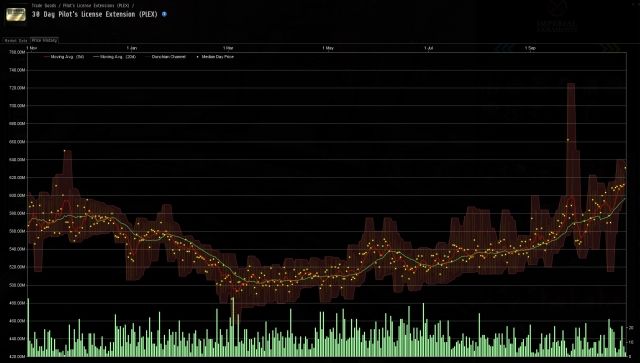Open the Trade Goods breadcrumb
640x363 pixels.
[x=44, y=6]
